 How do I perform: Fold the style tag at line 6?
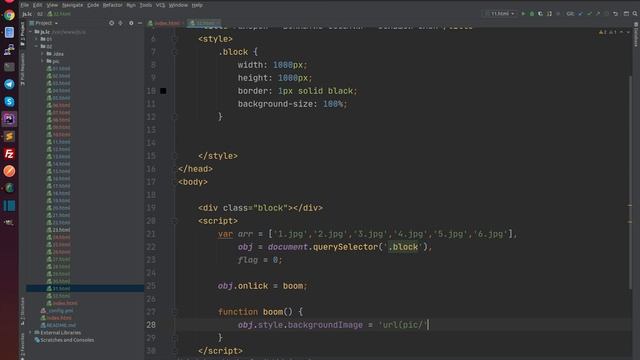point(174,39)
